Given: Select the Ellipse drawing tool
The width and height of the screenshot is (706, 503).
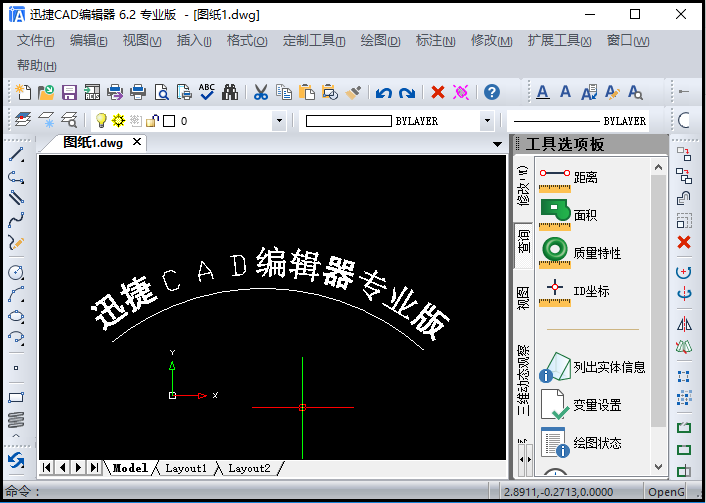Looking at the screenshot, I should [x=16, y=316].
